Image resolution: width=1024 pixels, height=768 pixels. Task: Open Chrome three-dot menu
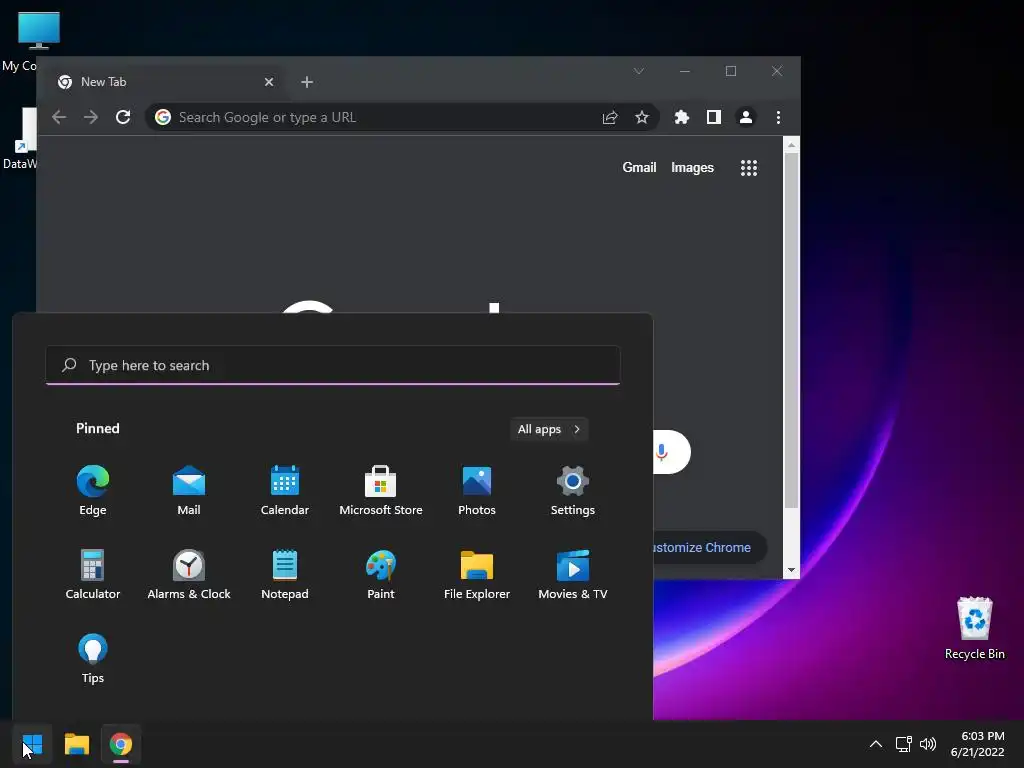point(778,117)
